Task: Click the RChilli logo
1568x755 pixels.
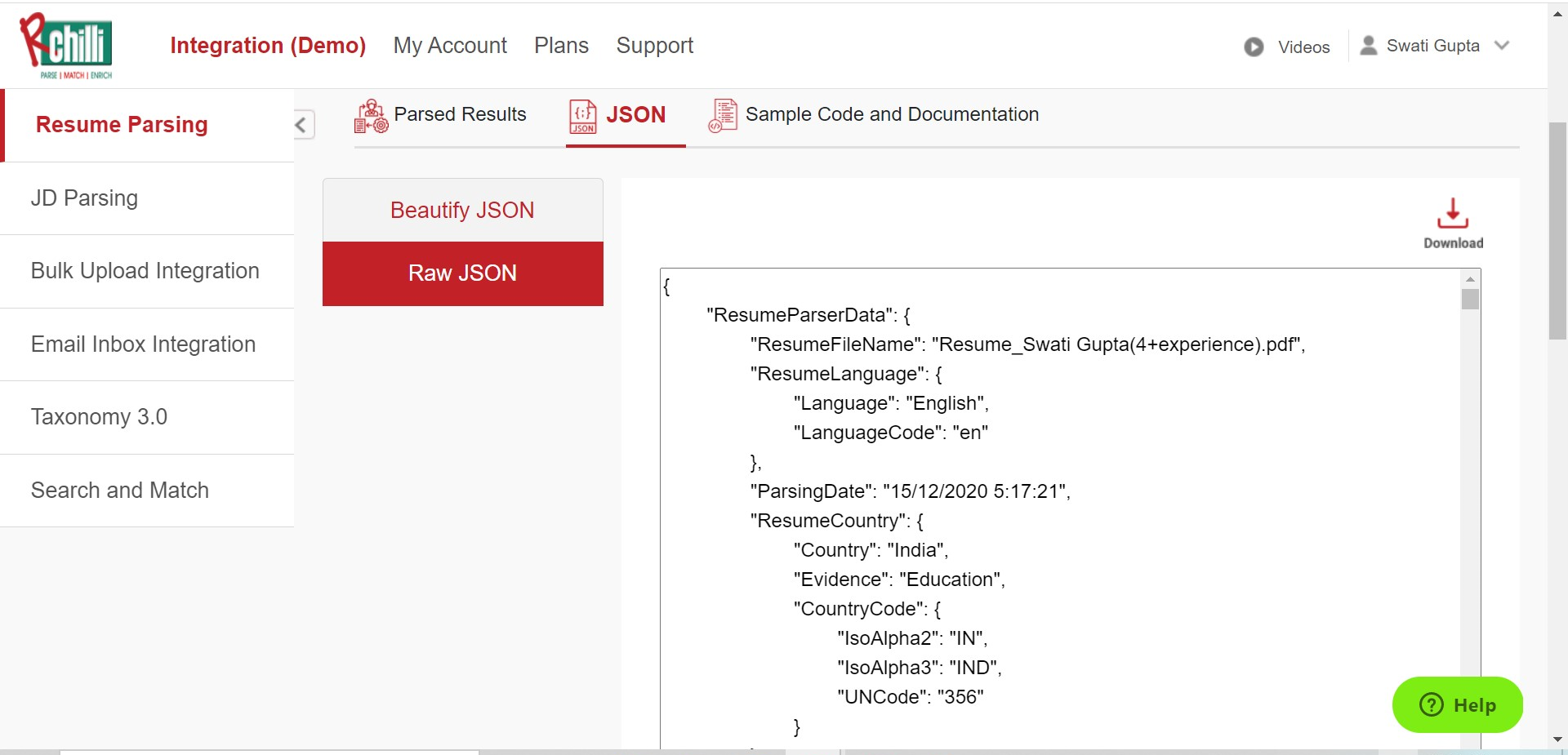Action: pos(66,46)
